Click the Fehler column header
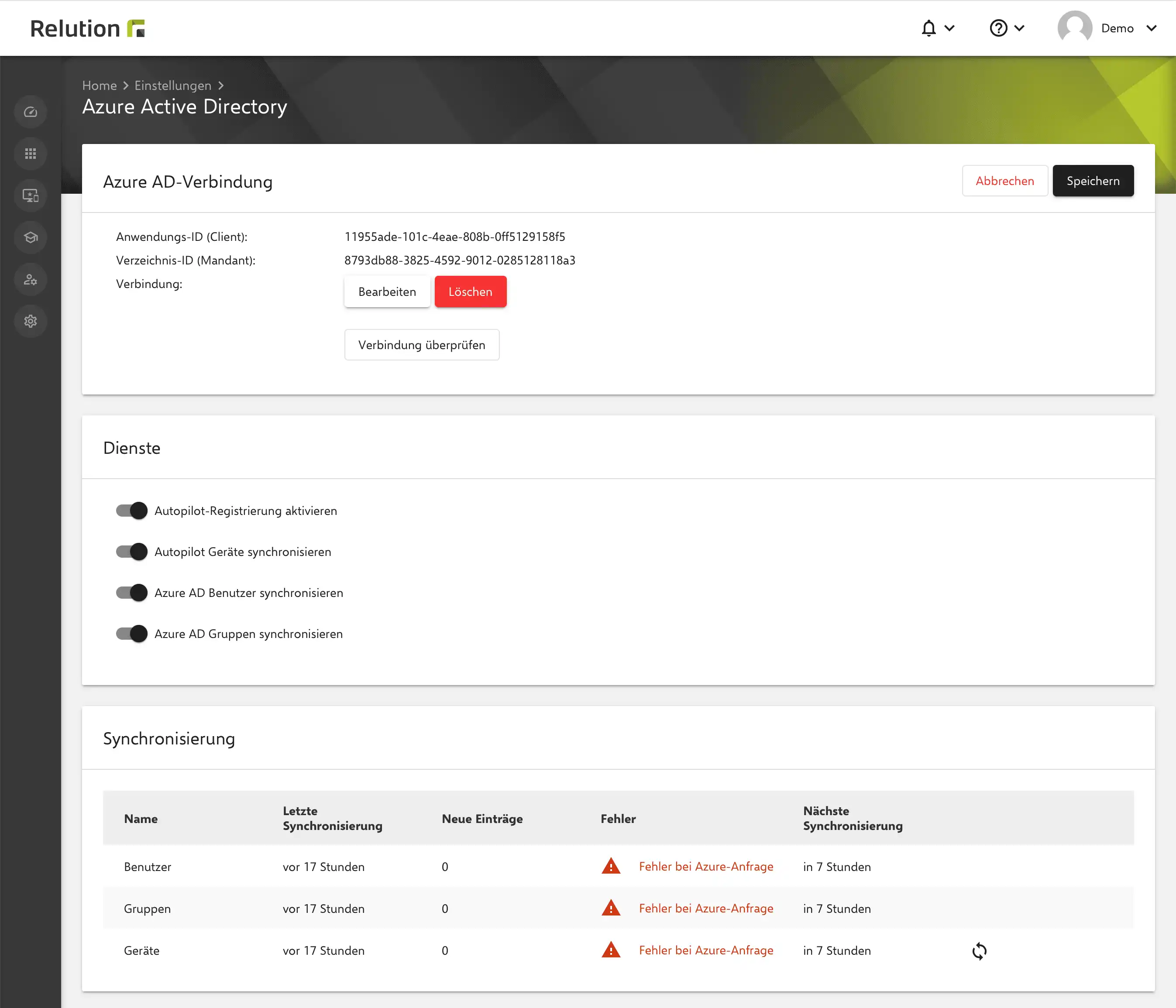 (618, 819)
